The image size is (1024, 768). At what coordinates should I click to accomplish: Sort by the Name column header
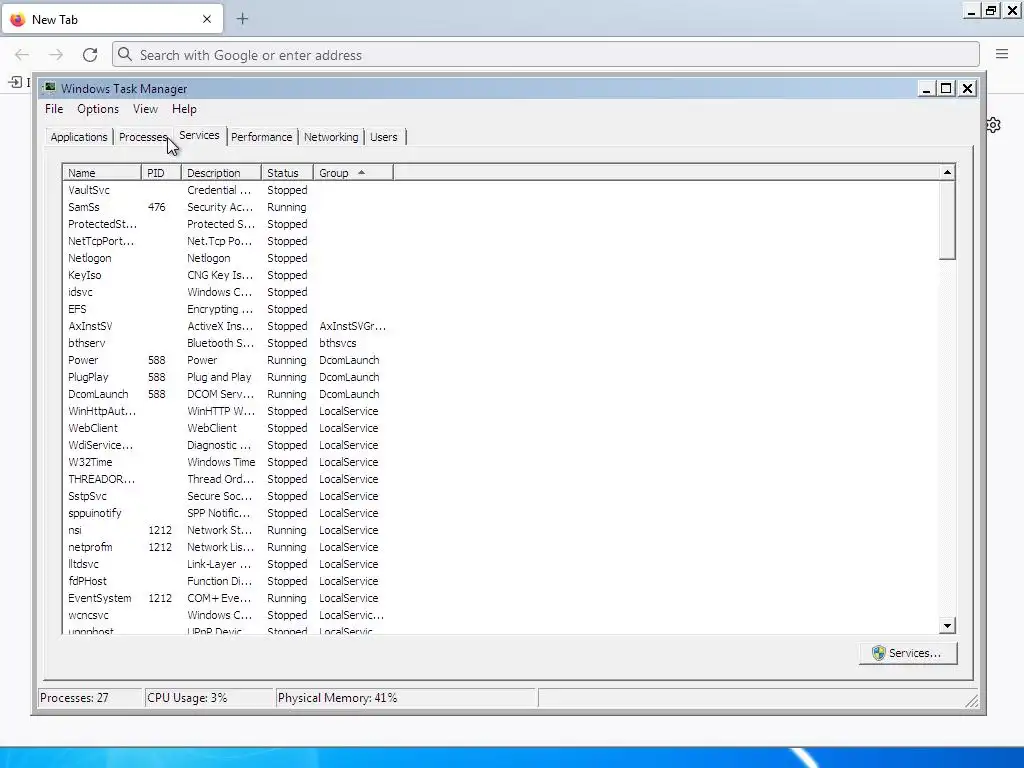coord(103,173)
